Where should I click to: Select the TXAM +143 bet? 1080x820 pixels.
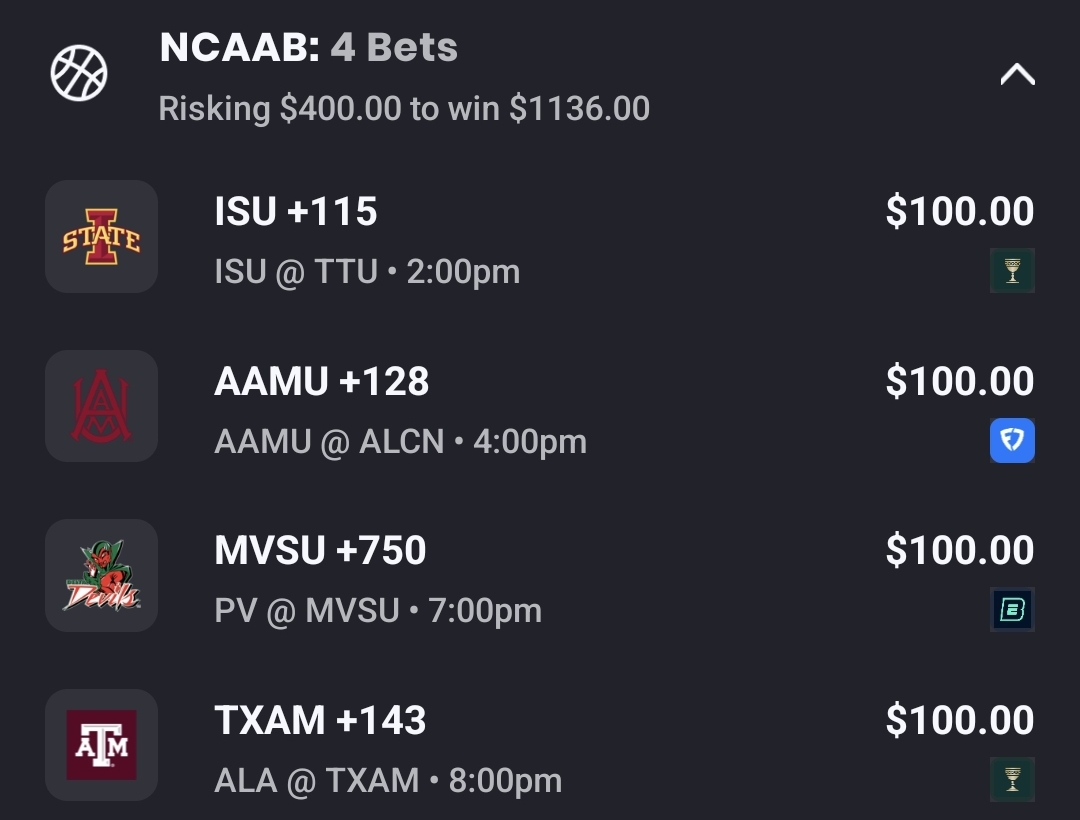pyautogui.click(x=320, y=721)
